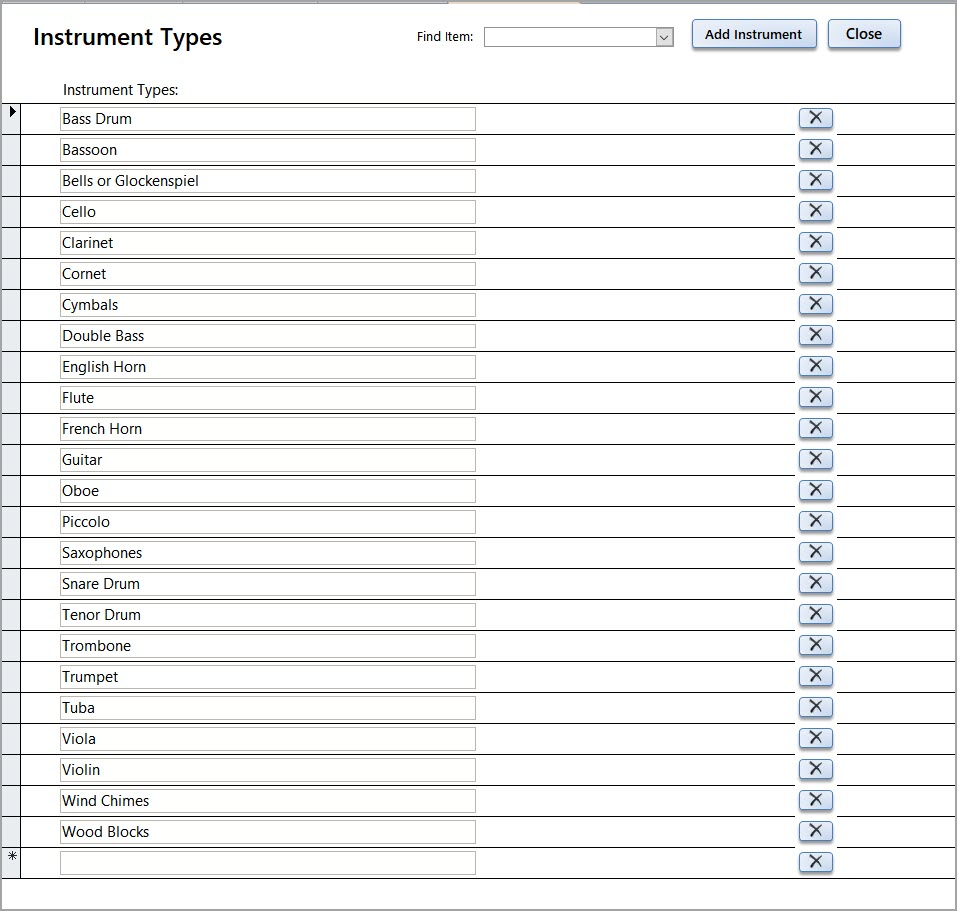Click the X button next to Violin
This screenshot has height=911, width=957.
[815, 769]
